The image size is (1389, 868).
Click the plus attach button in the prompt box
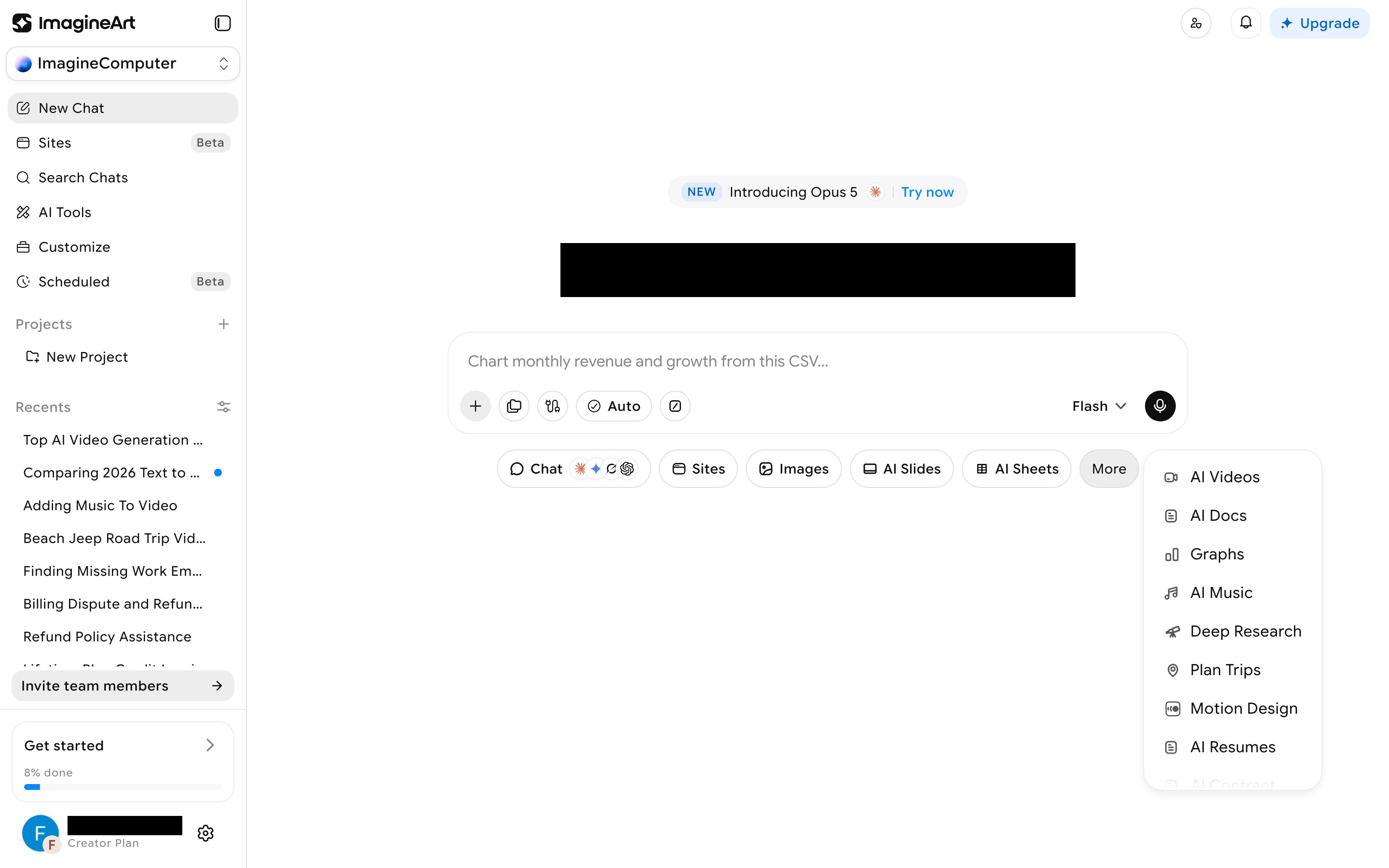[475, 406]
